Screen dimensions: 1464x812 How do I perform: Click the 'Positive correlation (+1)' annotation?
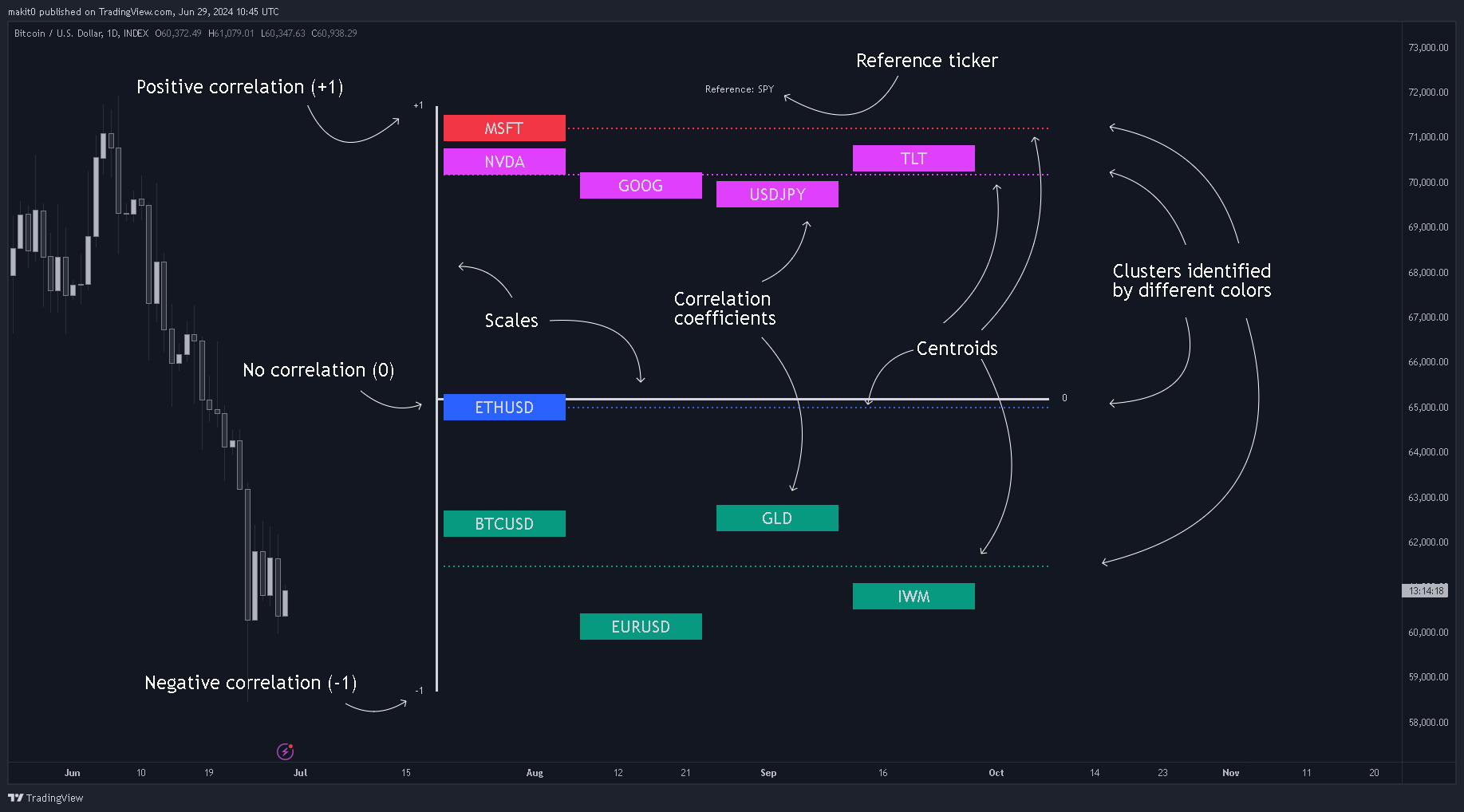240,87
